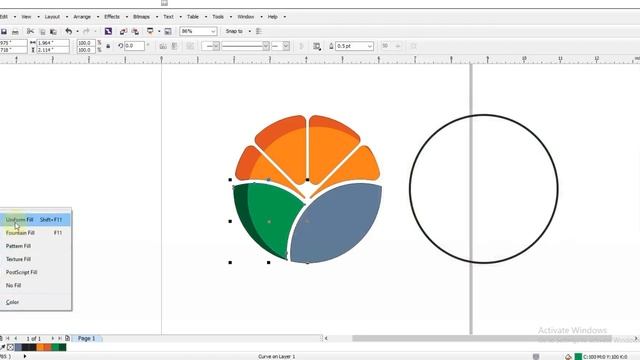This screenshot has width=640, height=360.
Task: Click the Undo arrow icon
Action: (x=69, y=31)
